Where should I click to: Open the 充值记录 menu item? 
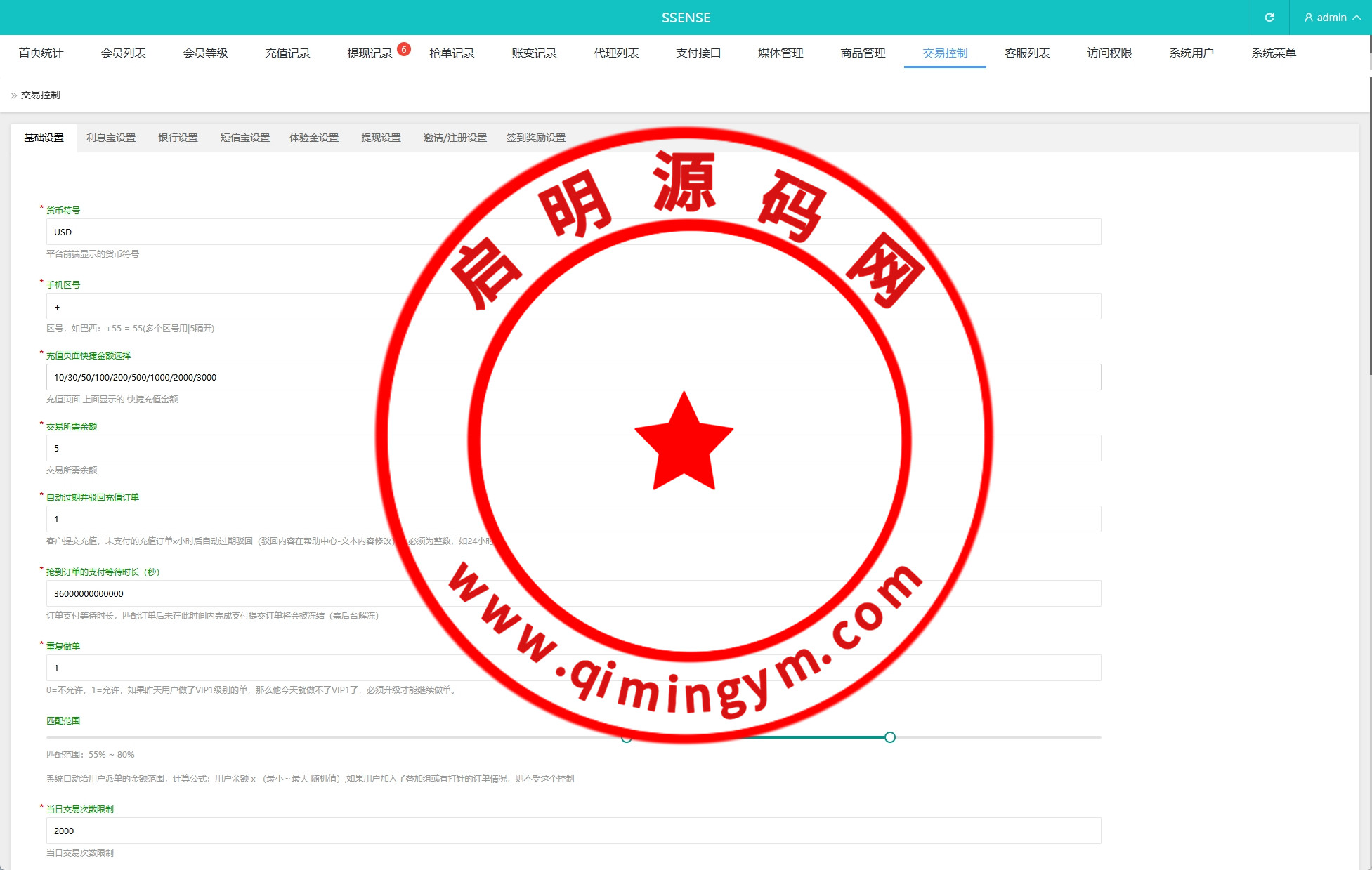point(287,53)
